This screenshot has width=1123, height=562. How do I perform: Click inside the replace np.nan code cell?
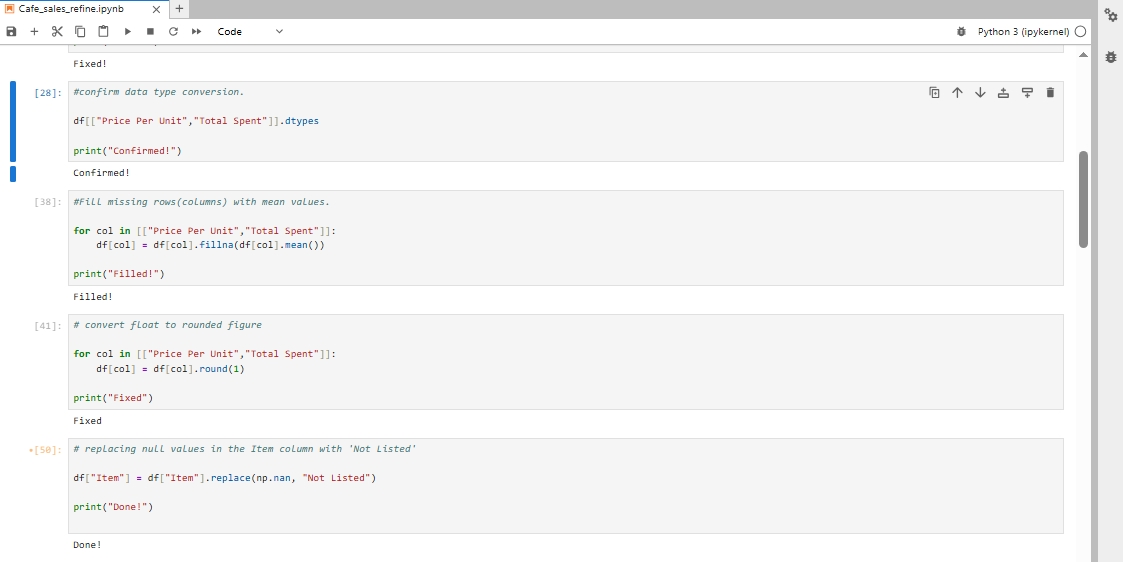[x=566, y=485]
